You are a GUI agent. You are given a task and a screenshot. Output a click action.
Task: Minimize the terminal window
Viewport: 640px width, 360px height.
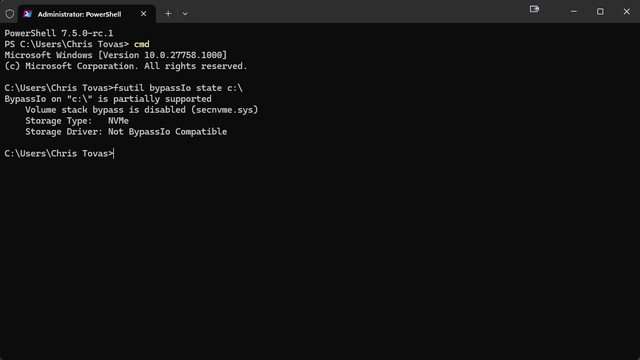(573, 11)
